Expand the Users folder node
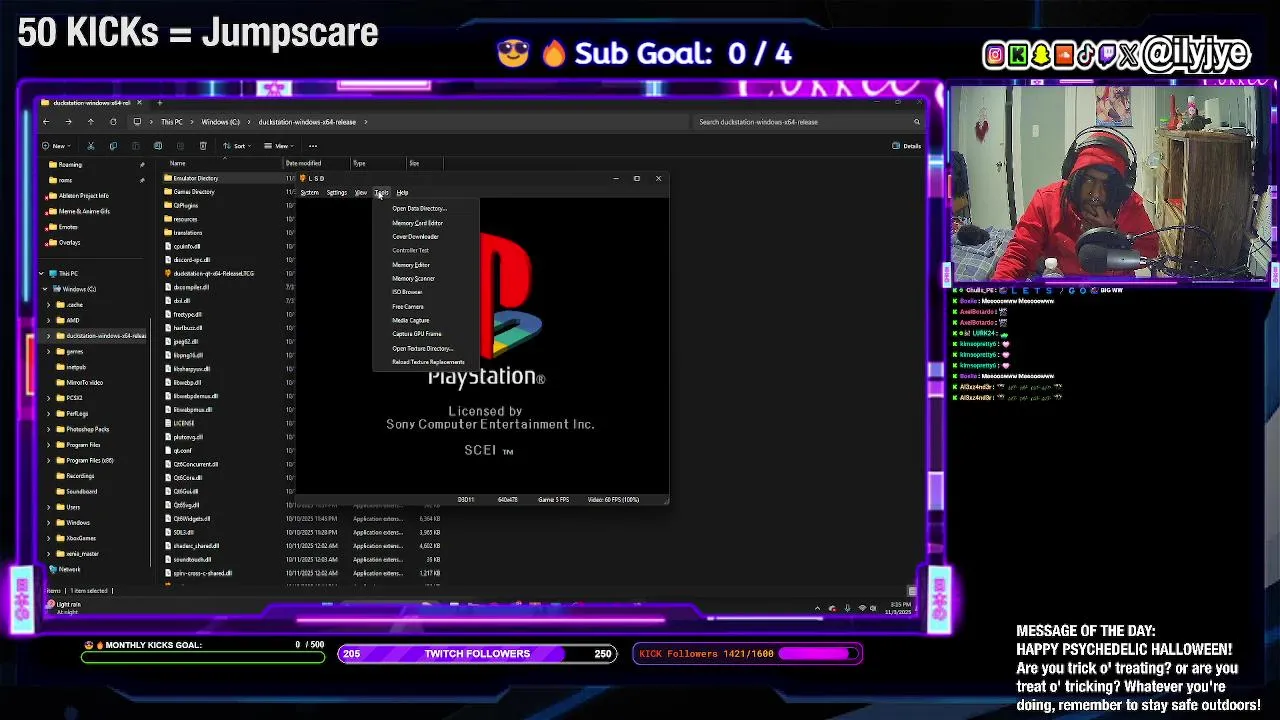Viewport: 1280px width, 720px height. point(49,507)
